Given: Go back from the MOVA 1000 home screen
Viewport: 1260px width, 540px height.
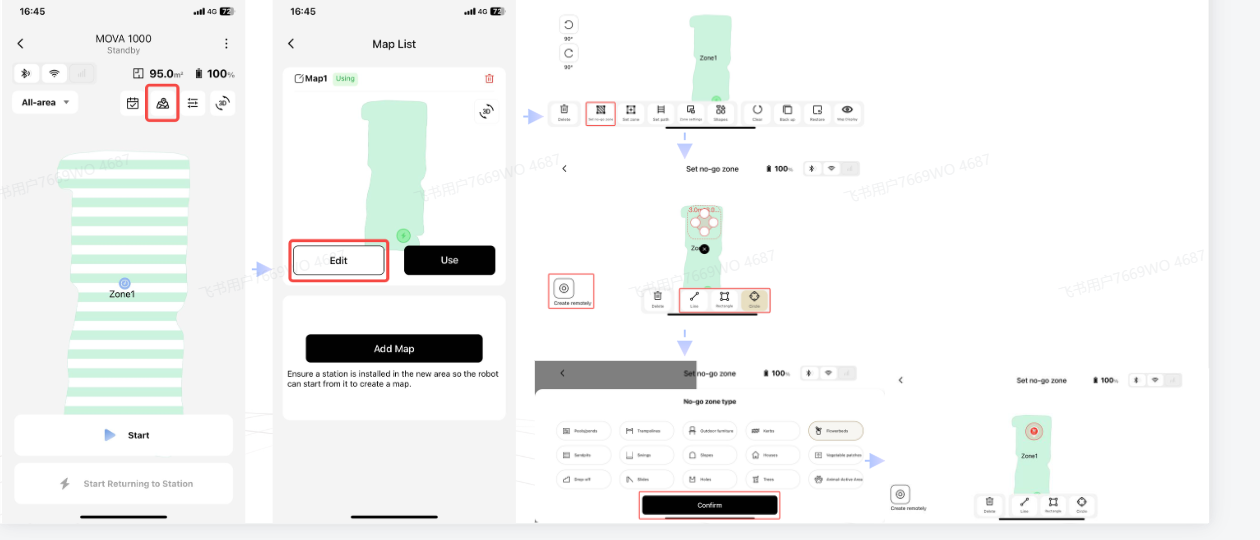Looking at the screenshot, I should (x=20, y=44).
